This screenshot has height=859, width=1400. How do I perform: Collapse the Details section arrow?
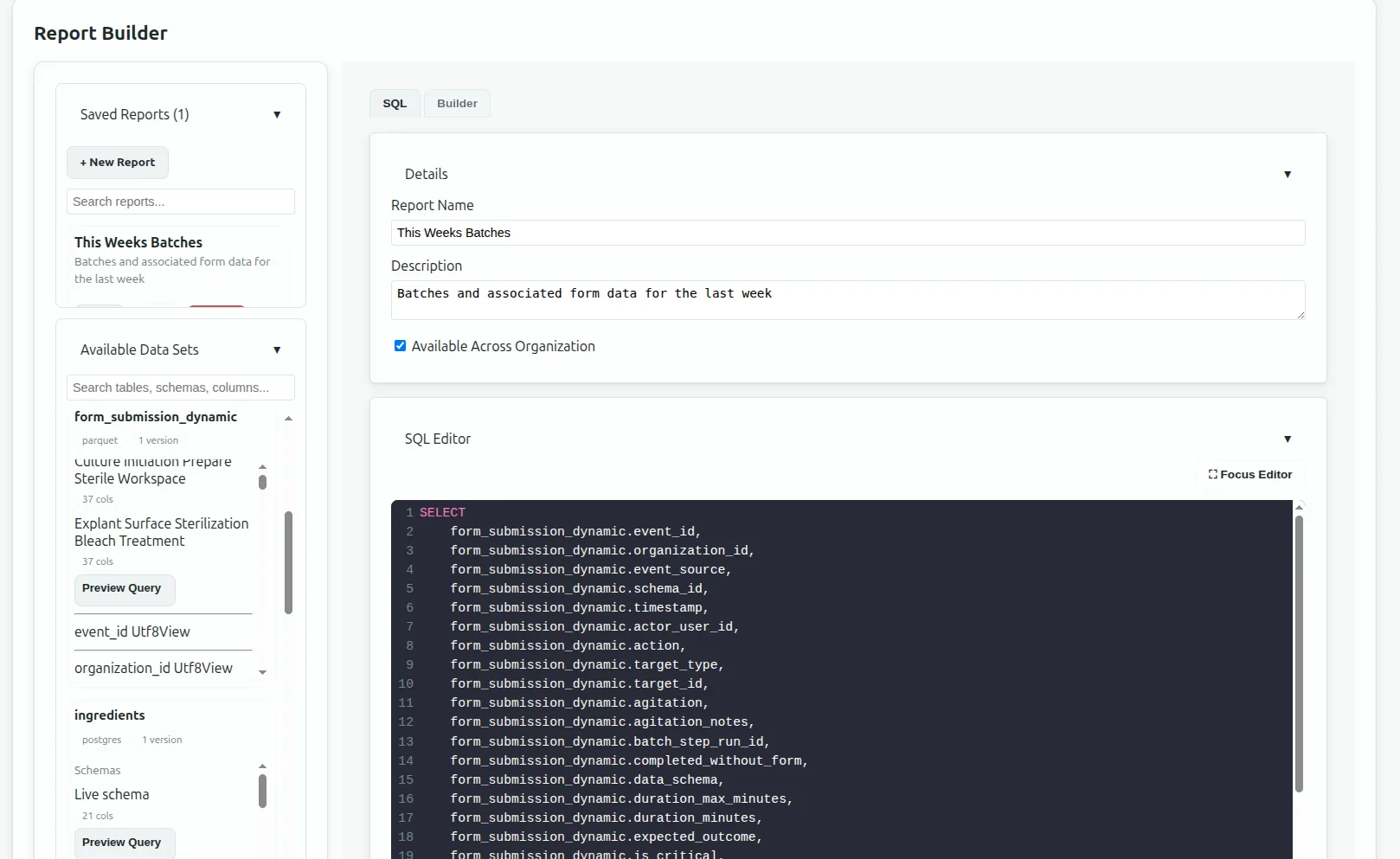pos(1288,175)
